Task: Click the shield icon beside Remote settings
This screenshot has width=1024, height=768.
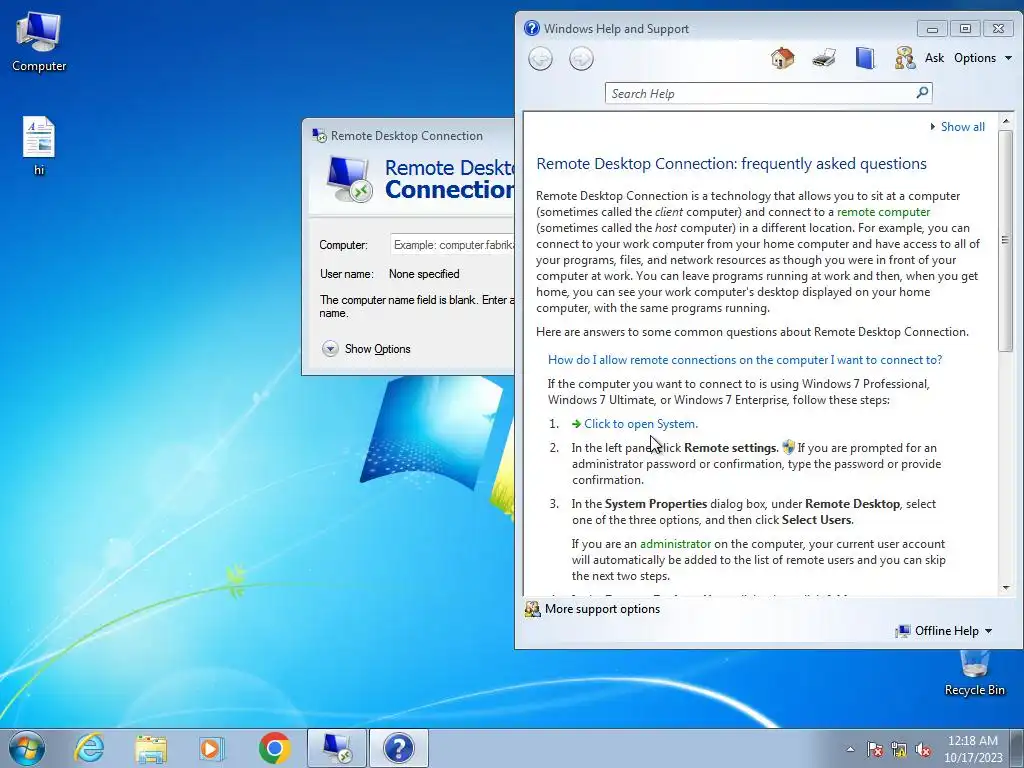Action: [x=788, y=447]
